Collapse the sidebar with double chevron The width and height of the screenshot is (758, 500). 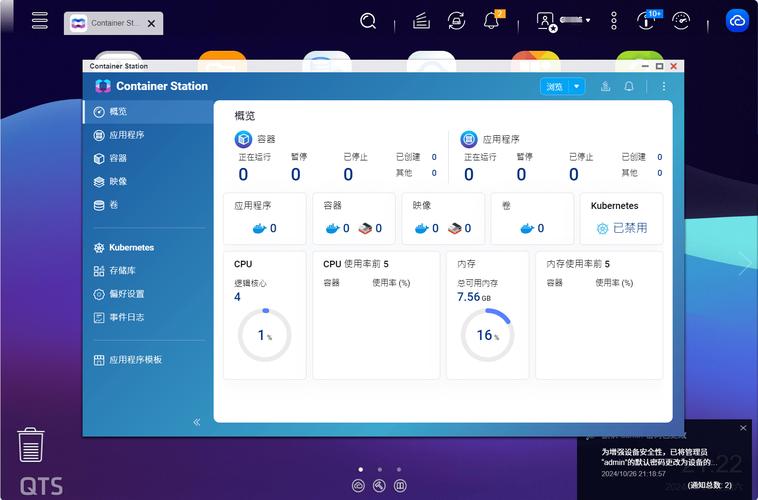tap(197, 422)
